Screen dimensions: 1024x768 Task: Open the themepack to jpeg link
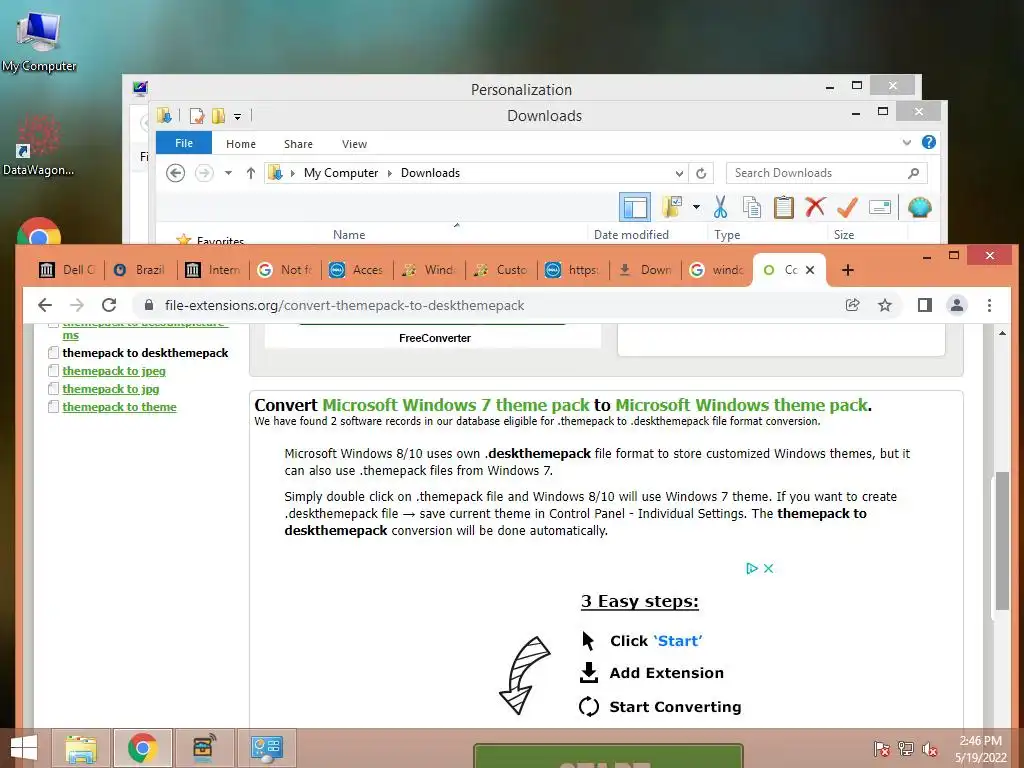pos(114,371)
